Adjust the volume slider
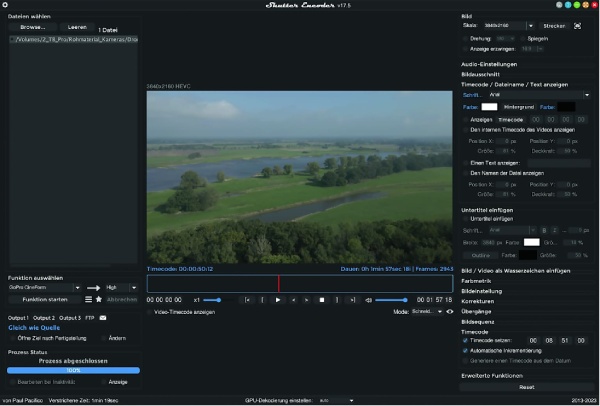 tap(391, 300)
